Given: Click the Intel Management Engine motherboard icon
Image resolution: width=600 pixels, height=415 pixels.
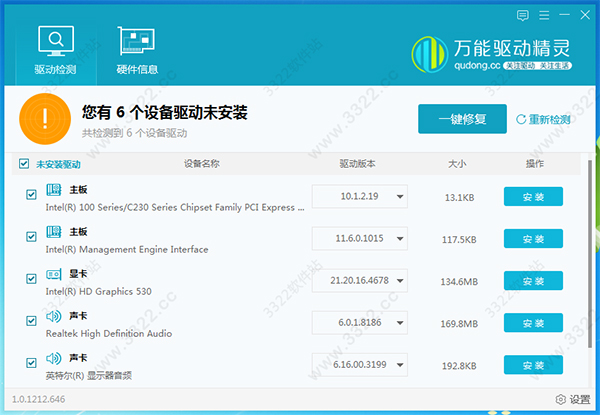Looking at the screenshot, I should (55, 237).
